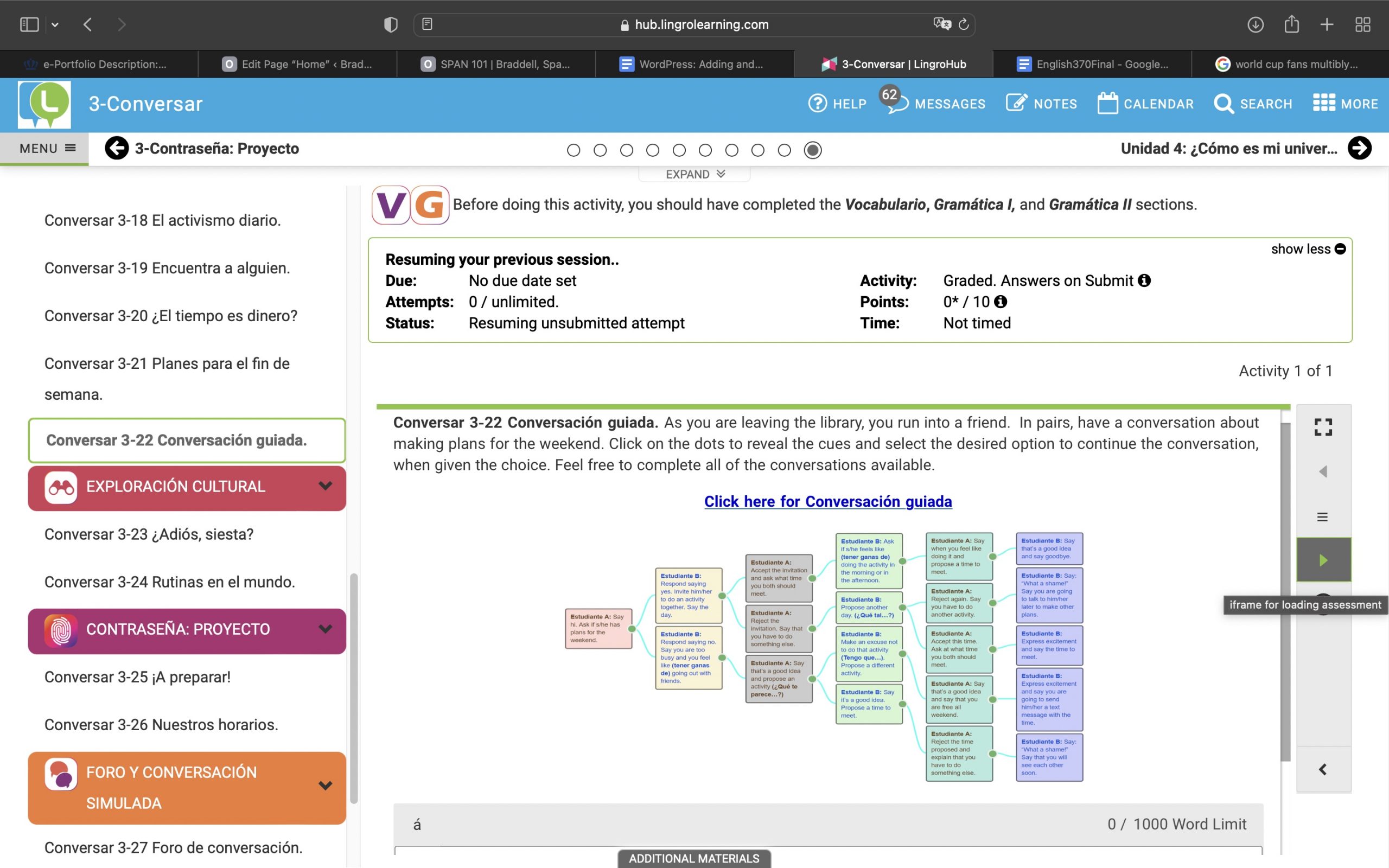Open the More grid menu

click(x=1323, y=104)
